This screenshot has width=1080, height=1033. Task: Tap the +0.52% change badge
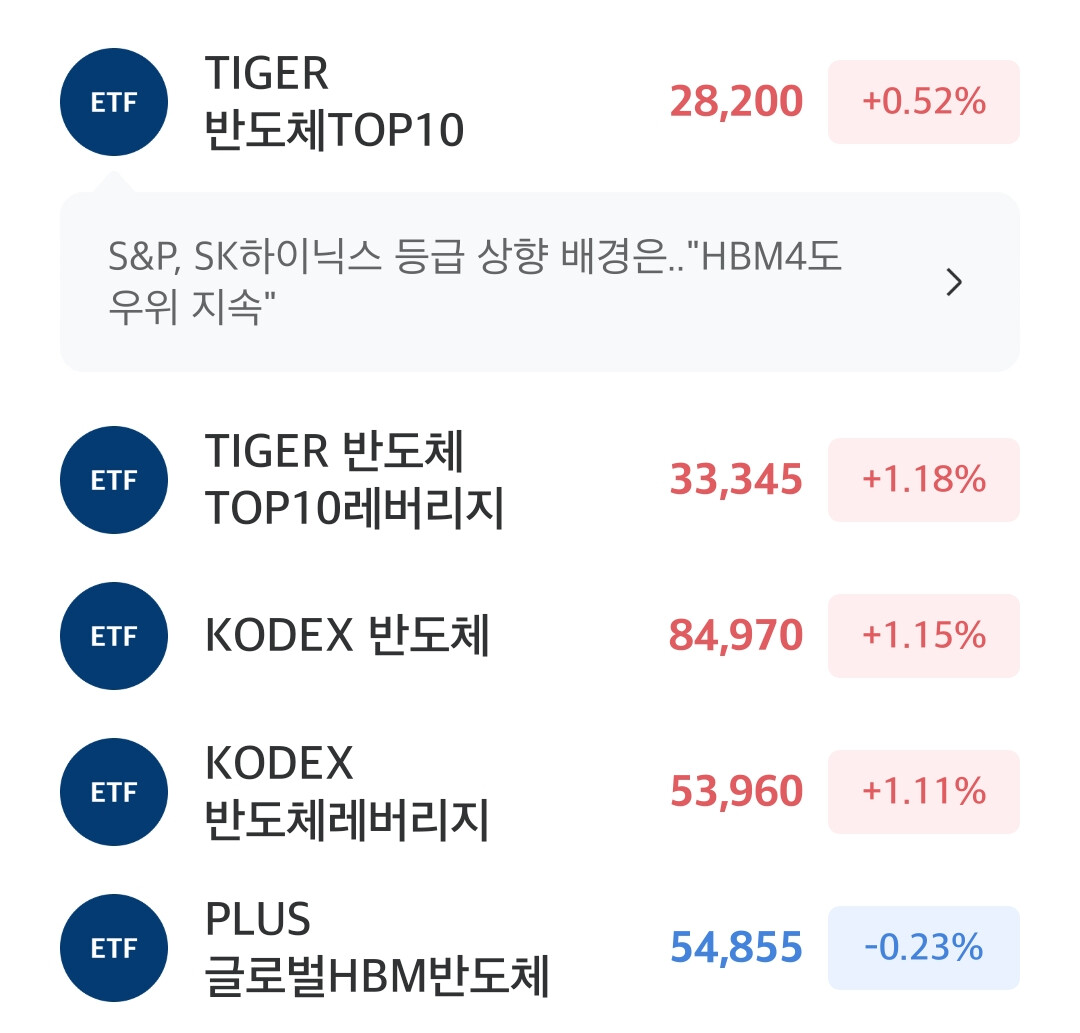point(924,102)
